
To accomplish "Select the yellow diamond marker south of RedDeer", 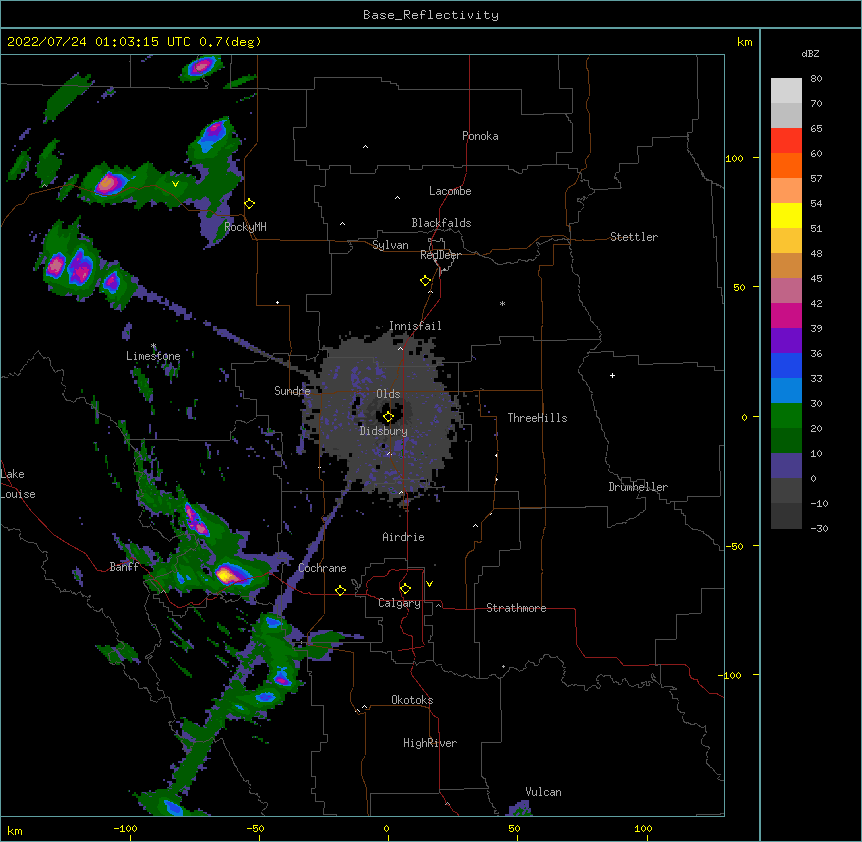I will (426, 281).
